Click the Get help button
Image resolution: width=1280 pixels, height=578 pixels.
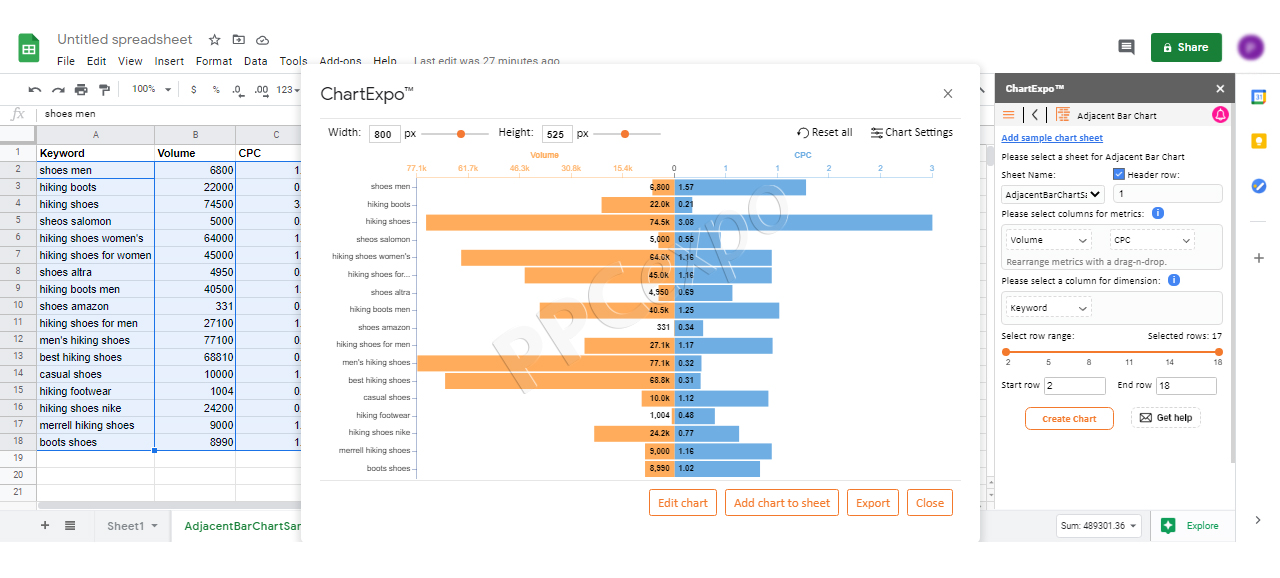[1166, 418]
